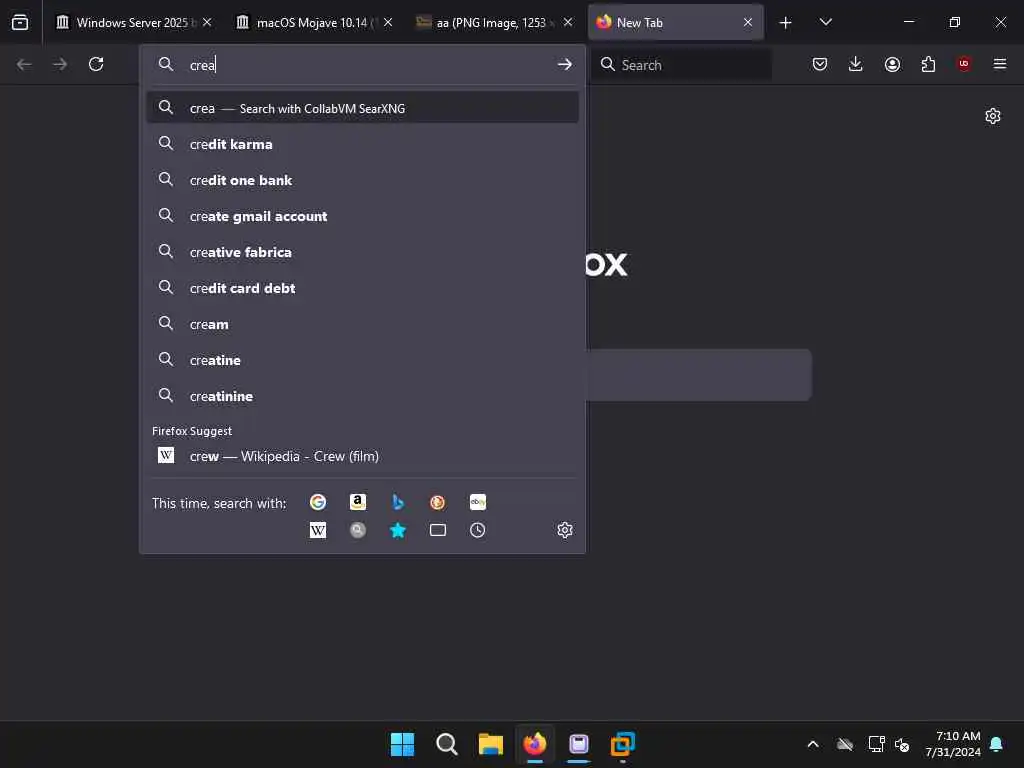This screenshot has width=1024, height=768.
Task: Search this time with Wikipedia
Action: tap(318, 530)
